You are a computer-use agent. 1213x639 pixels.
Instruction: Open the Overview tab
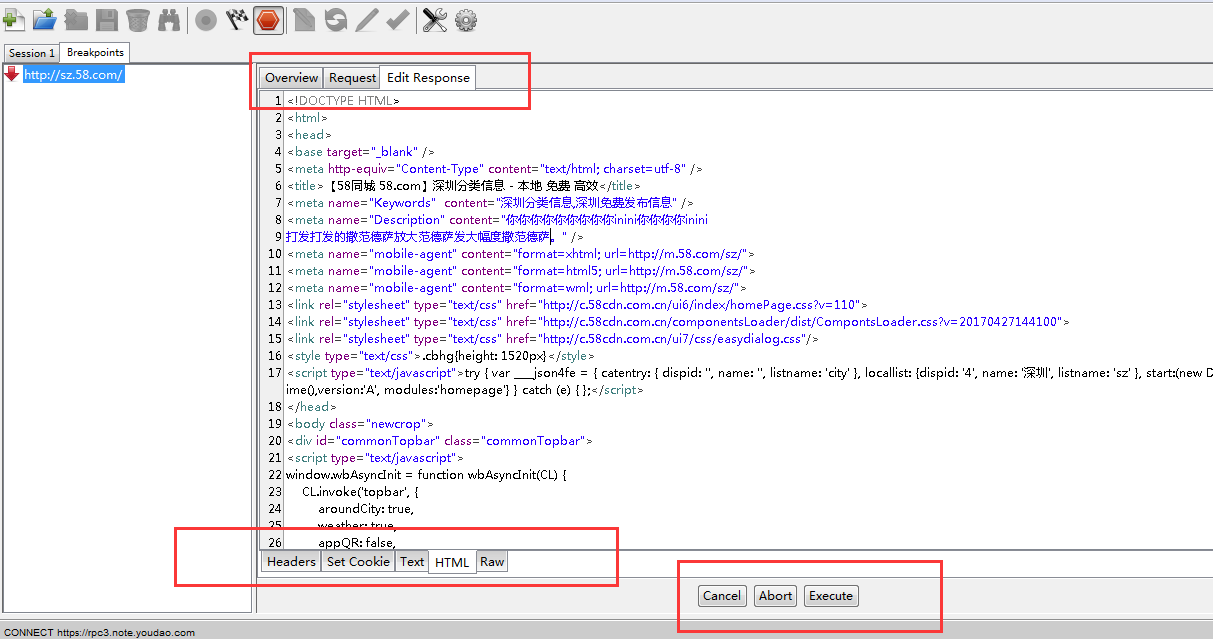point(291,78)
